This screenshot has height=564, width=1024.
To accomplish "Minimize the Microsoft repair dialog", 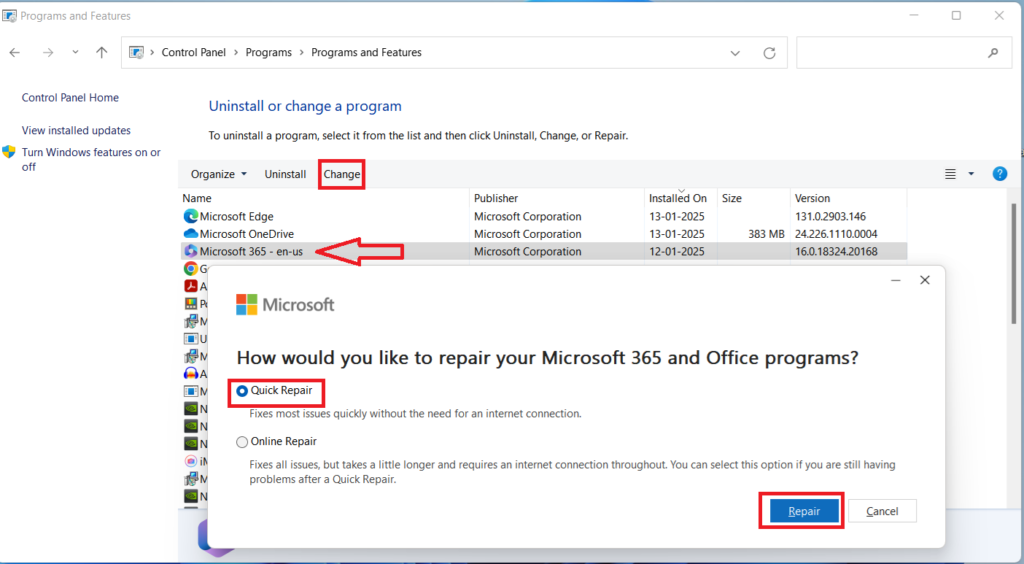I will pyautogui.click(x=896, y=280).
